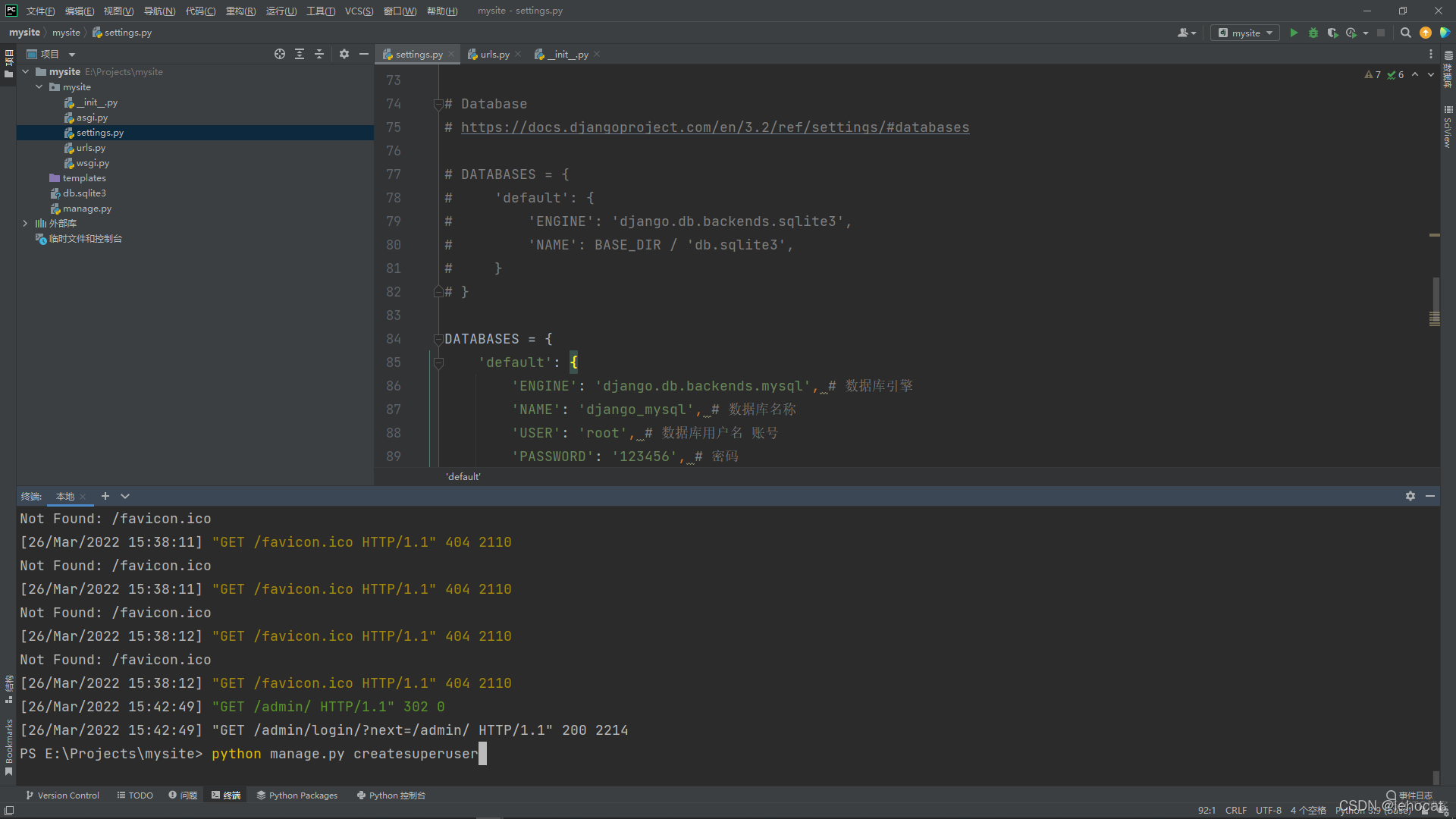
Task: Open Python Console tool window
Action: (391, 795)
